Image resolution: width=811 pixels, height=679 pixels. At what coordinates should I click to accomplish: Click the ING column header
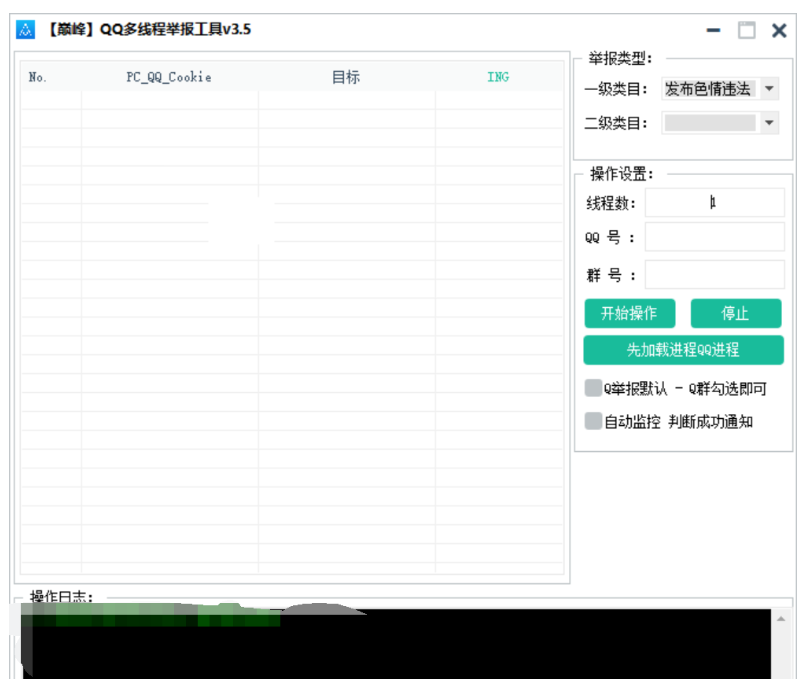498,77
